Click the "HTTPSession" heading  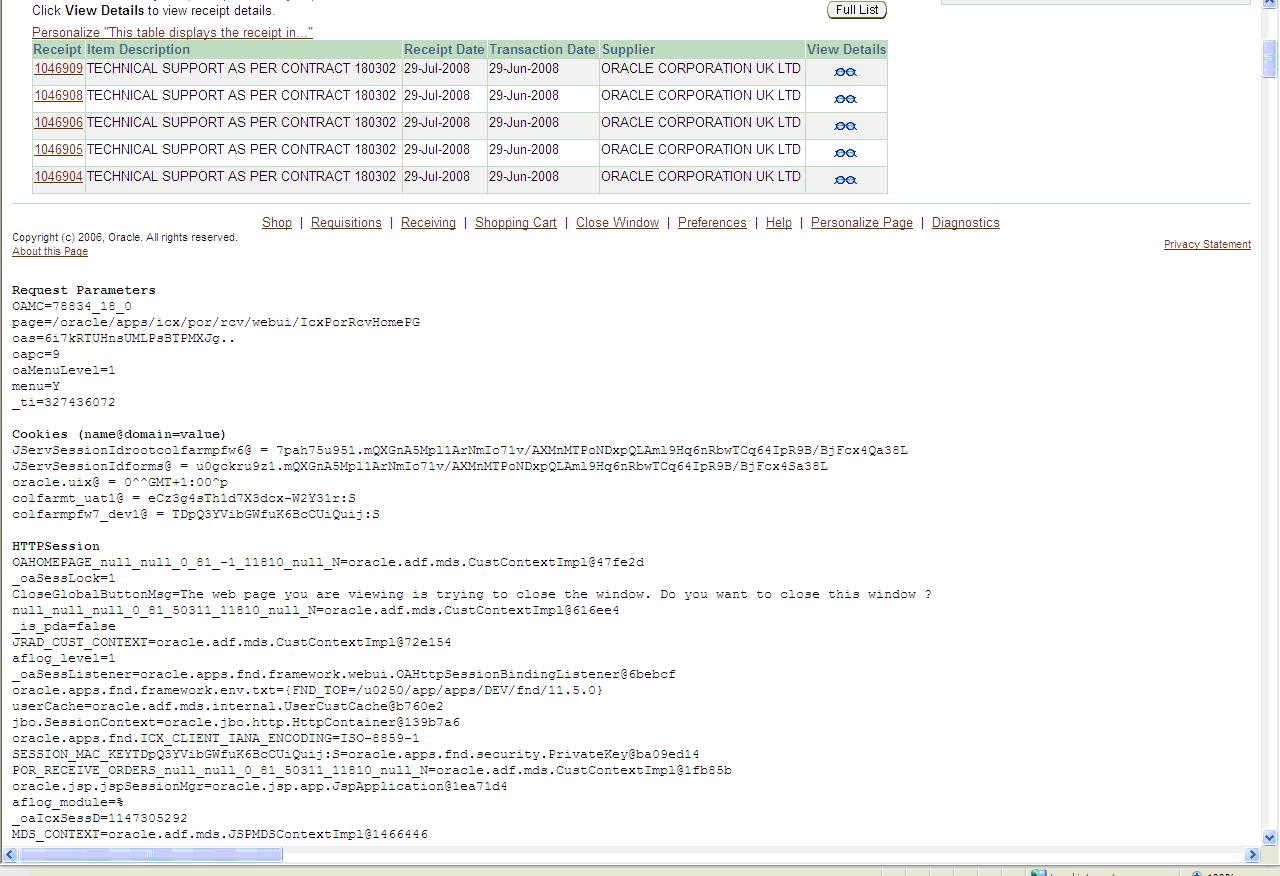click(56, 546)
